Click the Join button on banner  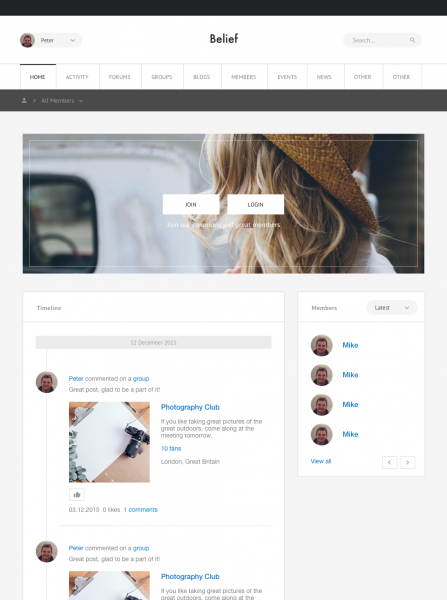pos(191,204)
